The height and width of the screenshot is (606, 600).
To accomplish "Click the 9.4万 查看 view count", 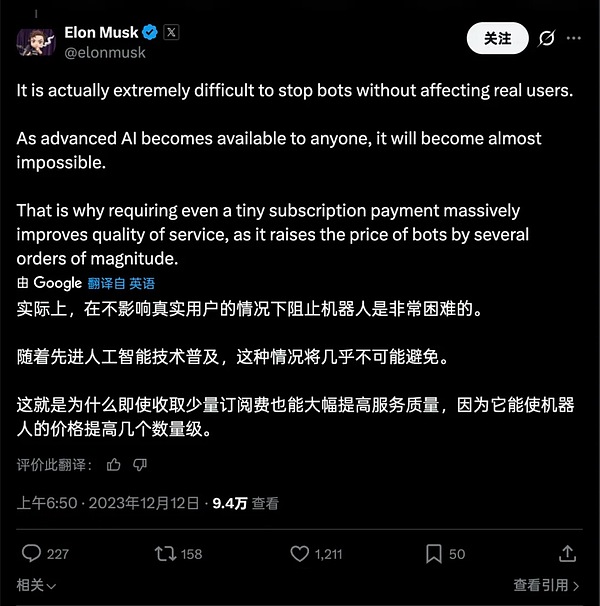I will (245, 503).
